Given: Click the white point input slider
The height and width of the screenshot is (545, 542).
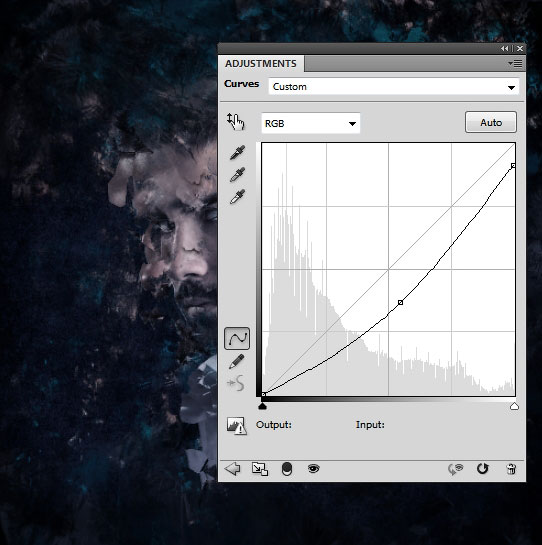Looking at the screenshot, I should (x=514, y=406).
